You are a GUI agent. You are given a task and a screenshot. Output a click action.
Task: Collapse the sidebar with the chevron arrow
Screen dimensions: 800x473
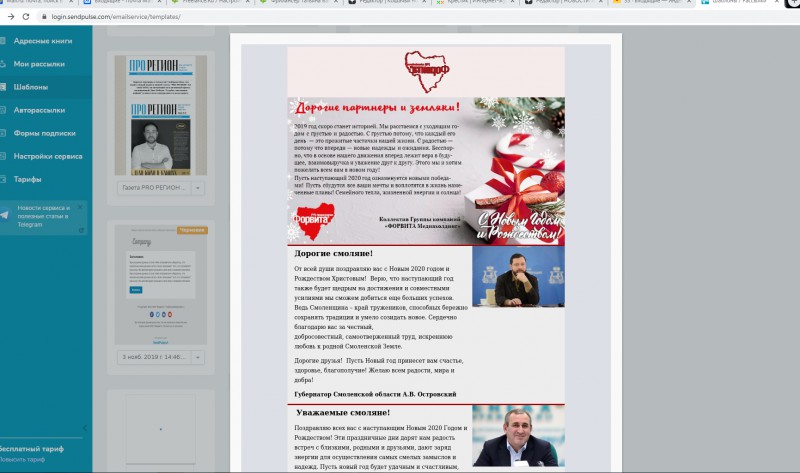pos(85,428)
